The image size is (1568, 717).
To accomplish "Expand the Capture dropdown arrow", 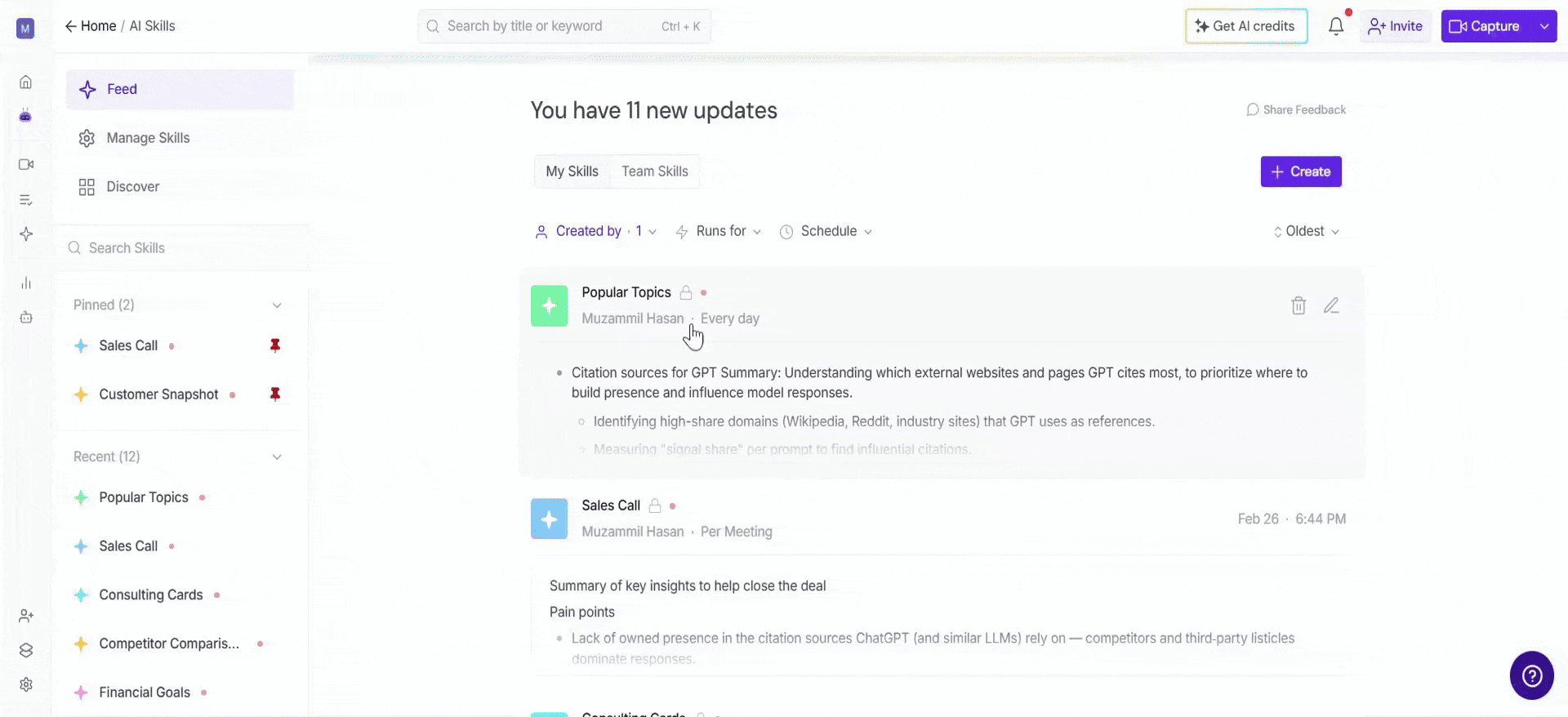I will (1544, 26).
